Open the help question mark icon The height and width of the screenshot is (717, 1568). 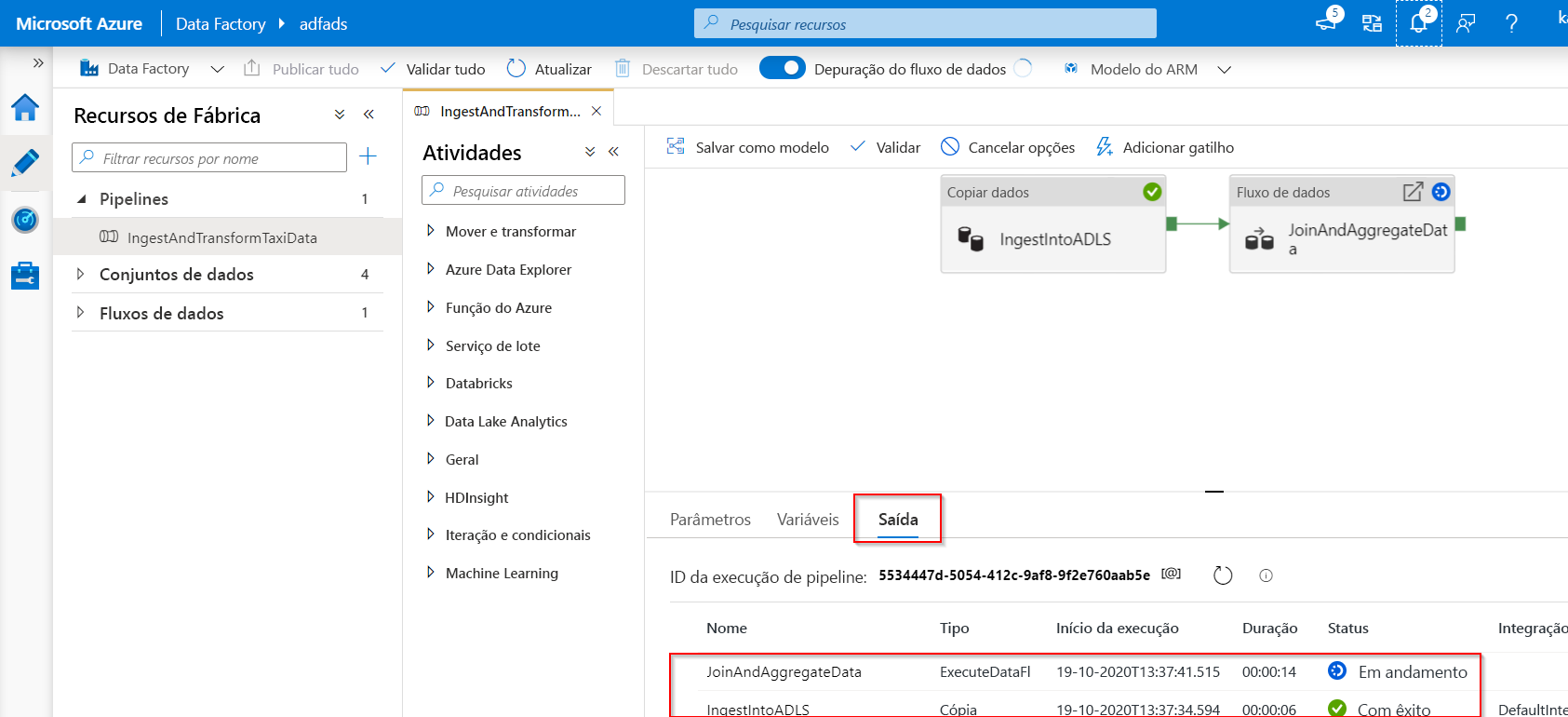[x=1511, y=23]
